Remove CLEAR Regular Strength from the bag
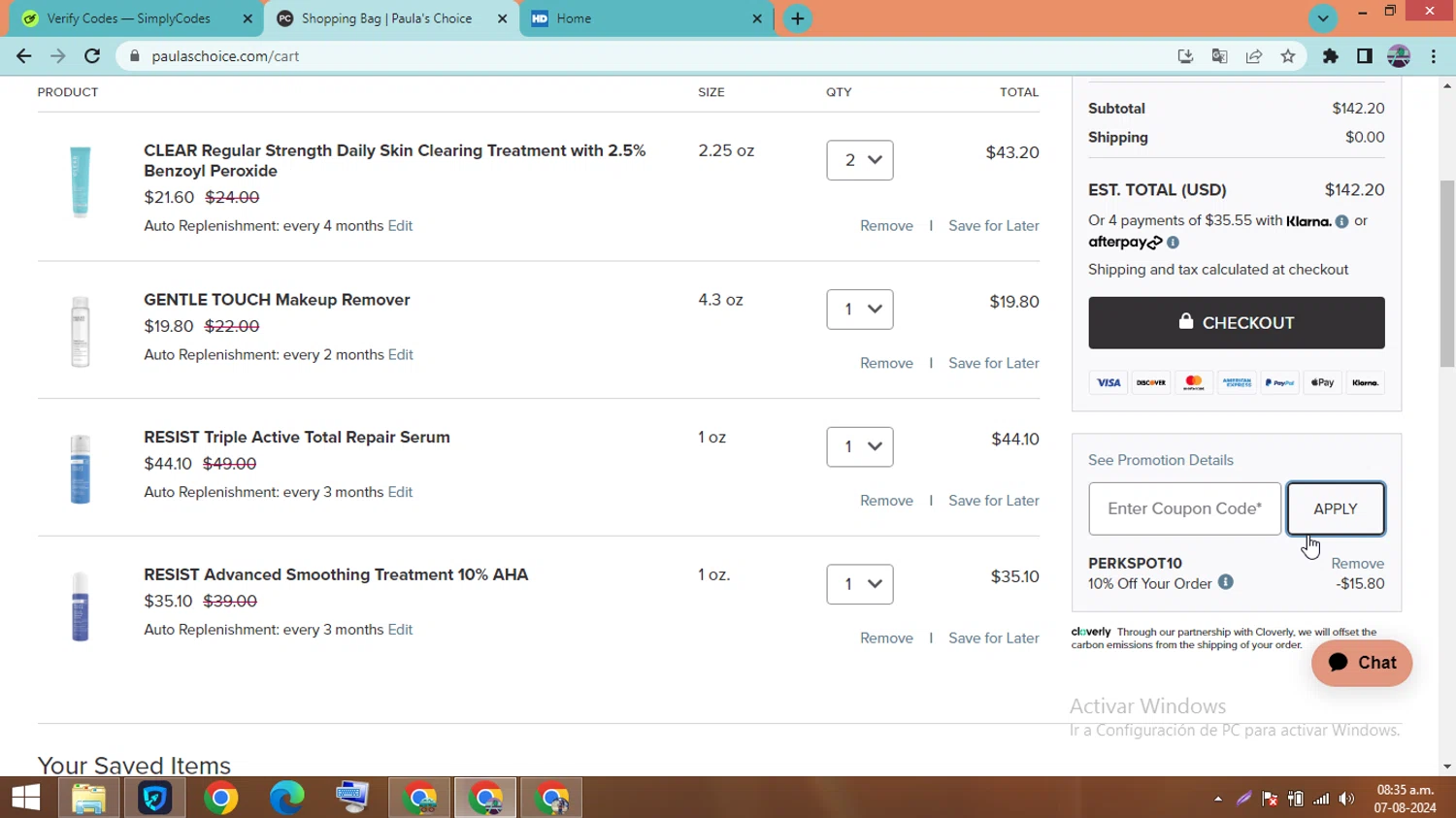The image size is (1456, 818). (886, 225)
